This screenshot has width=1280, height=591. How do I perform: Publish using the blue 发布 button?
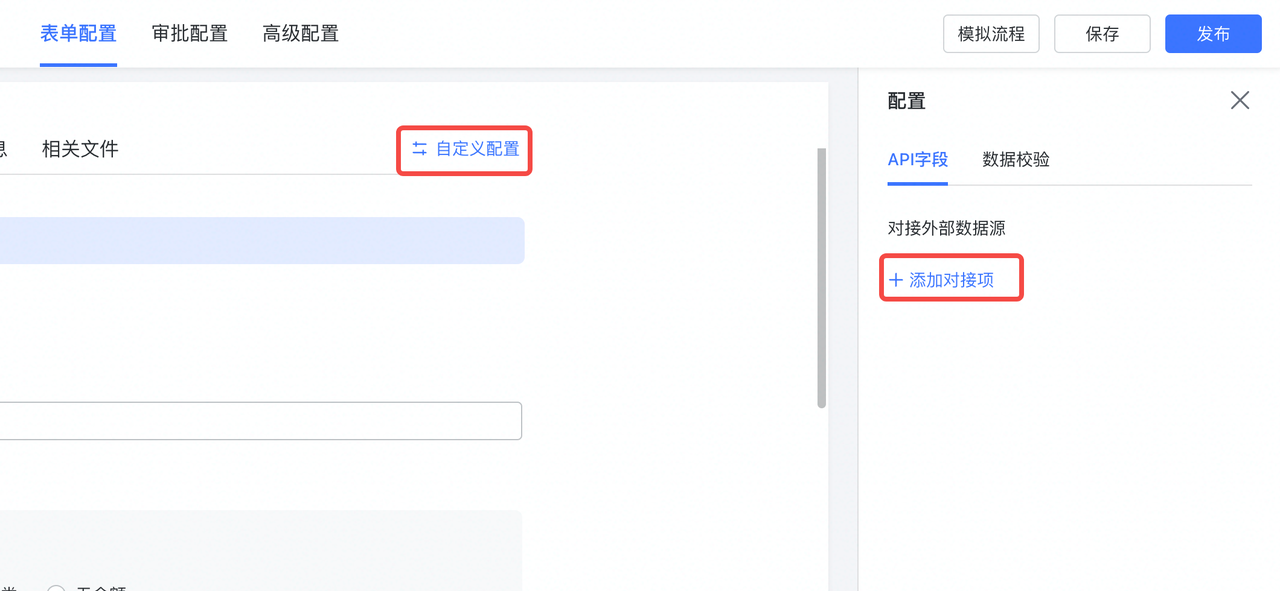tap(1213, 34)
